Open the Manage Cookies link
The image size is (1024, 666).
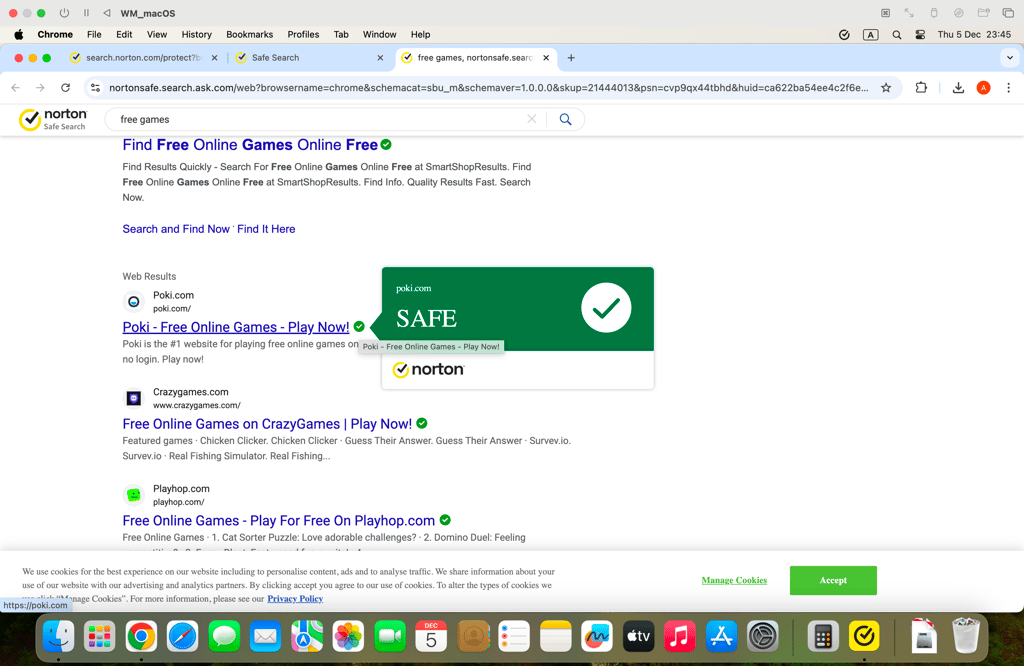click(734, 580)
